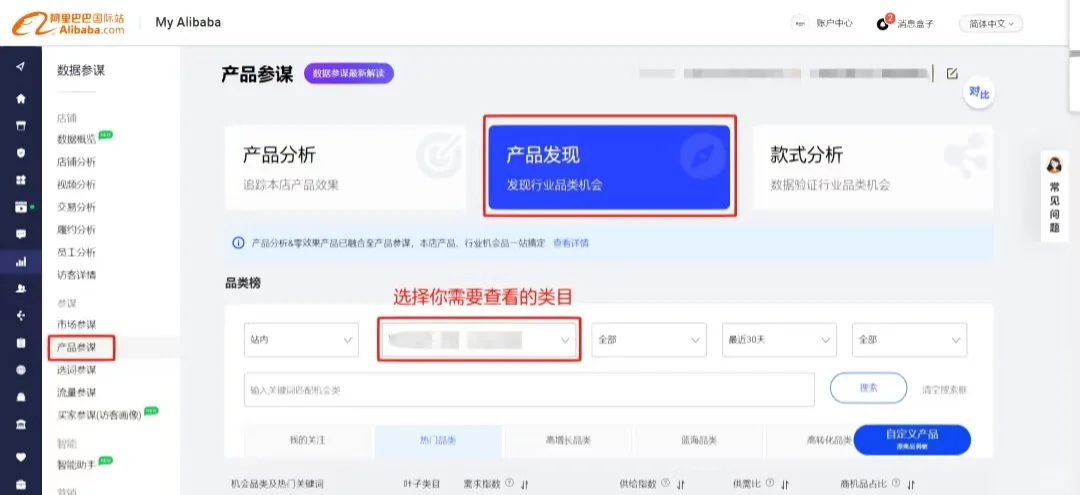This screenshot has height=495, width=1080.
Task: Click the 数据参谋最新解读 purple button
Action: (x=349, y=73)
